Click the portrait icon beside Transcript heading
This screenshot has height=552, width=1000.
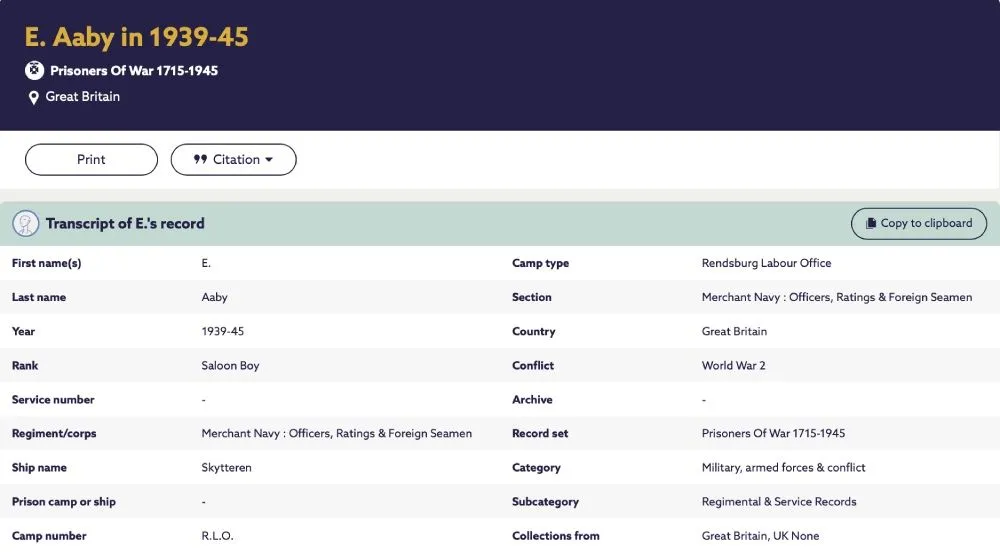tap(26, 224)
